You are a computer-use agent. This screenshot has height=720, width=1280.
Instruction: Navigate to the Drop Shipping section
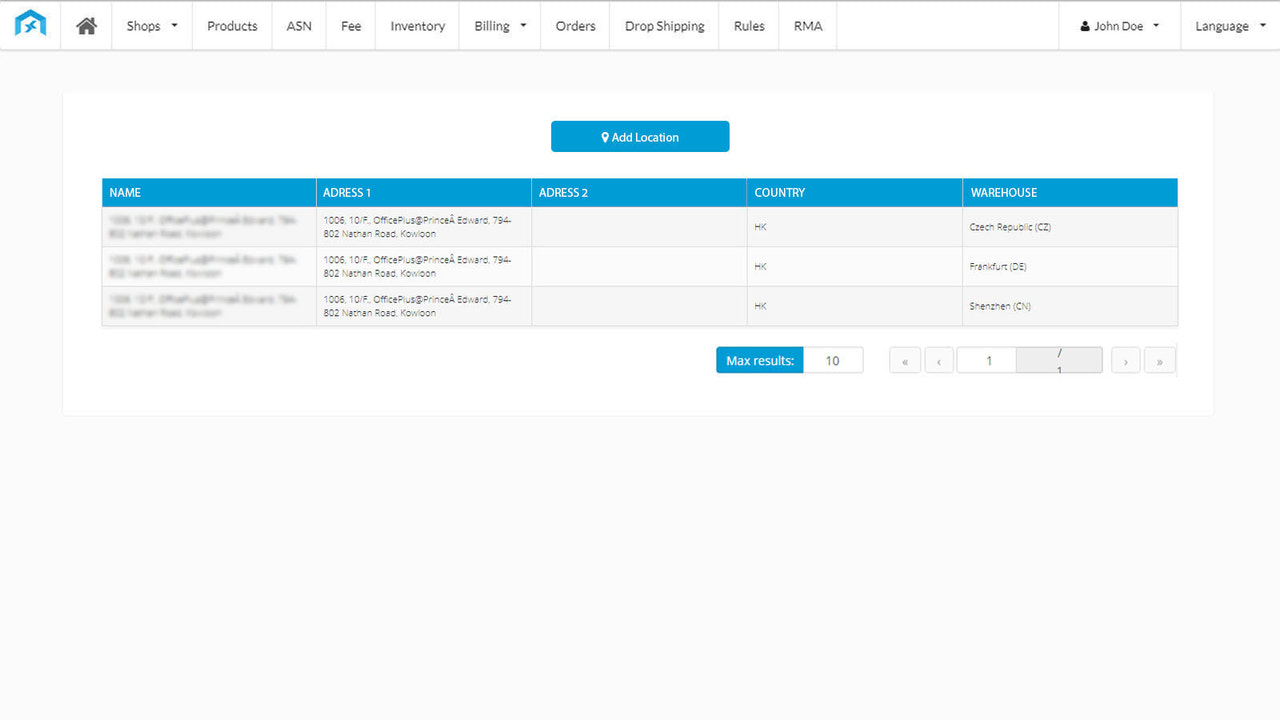point(663,26)
